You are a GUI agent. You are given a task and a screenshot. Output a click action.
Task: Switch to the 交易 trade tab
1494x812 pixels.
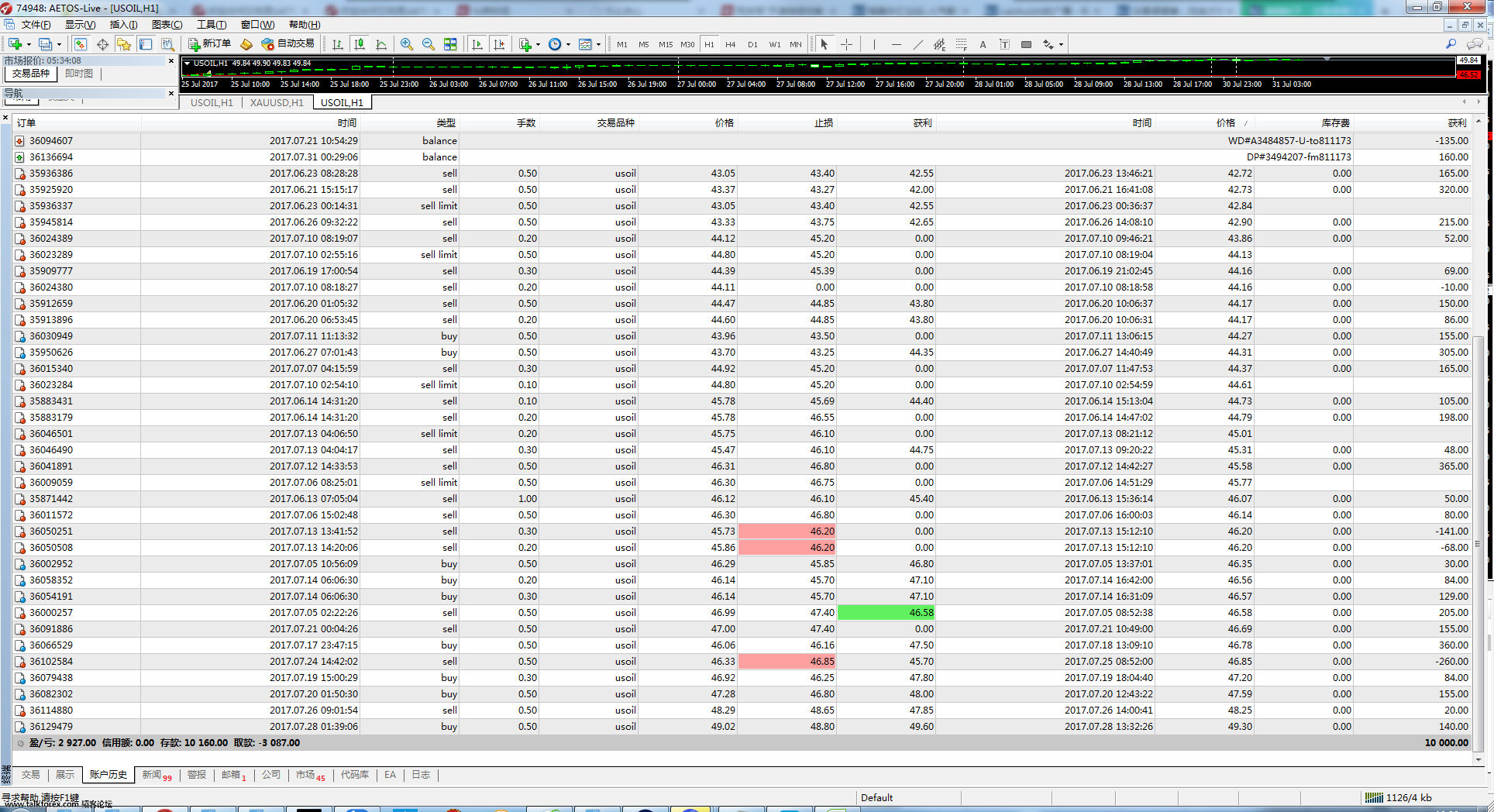pos(31,775)
